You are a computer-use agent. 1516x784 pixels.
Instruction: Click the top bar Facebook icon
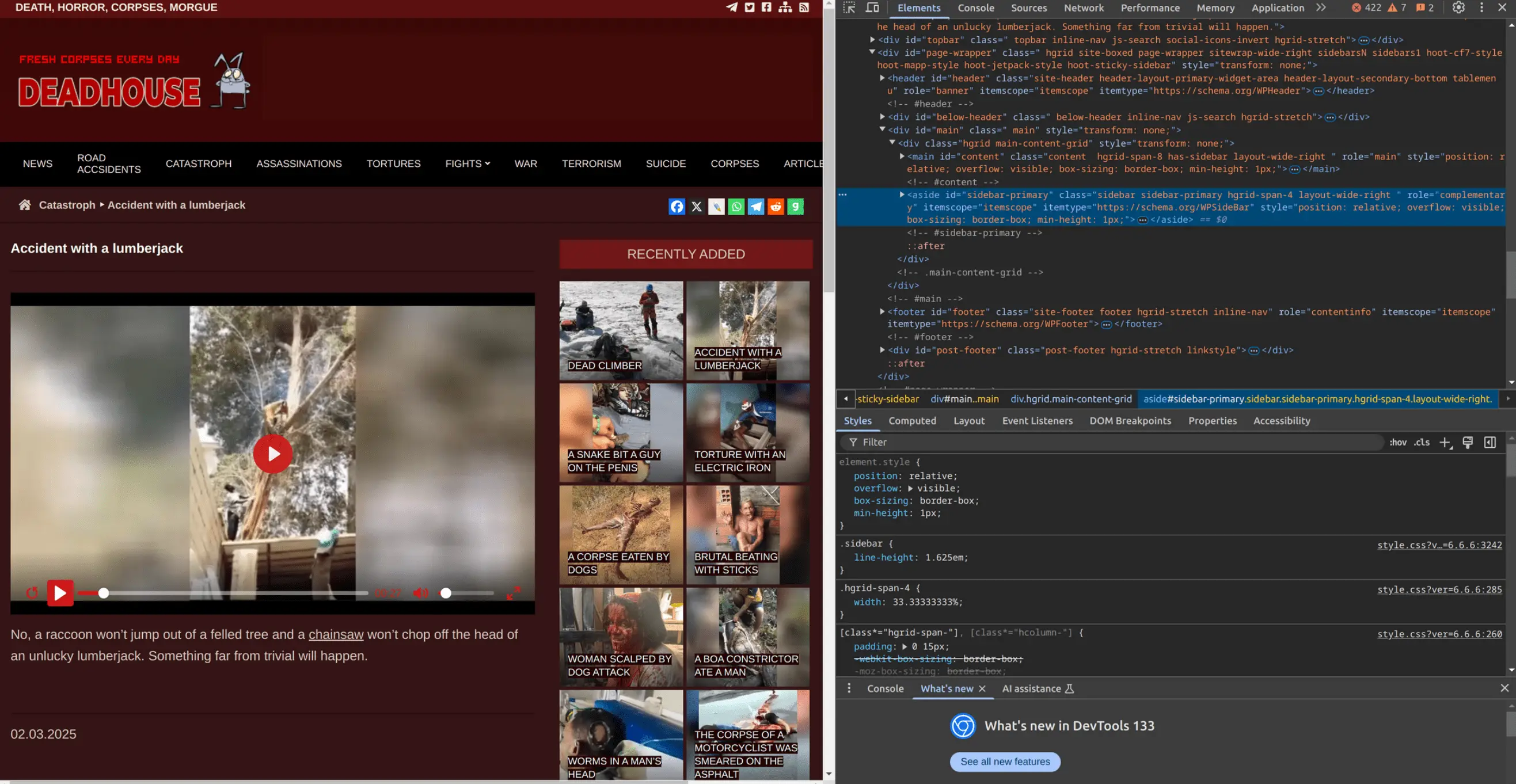point(766,7)
